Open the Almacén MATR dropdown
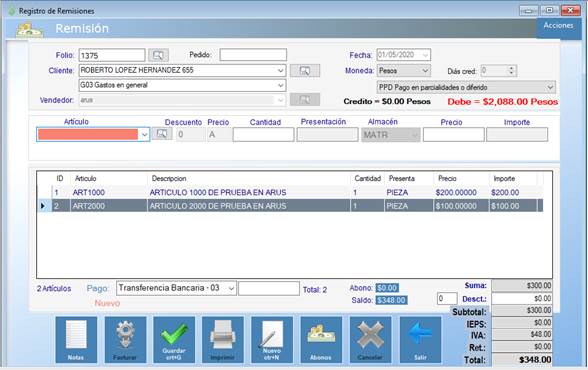 (414, 135)
